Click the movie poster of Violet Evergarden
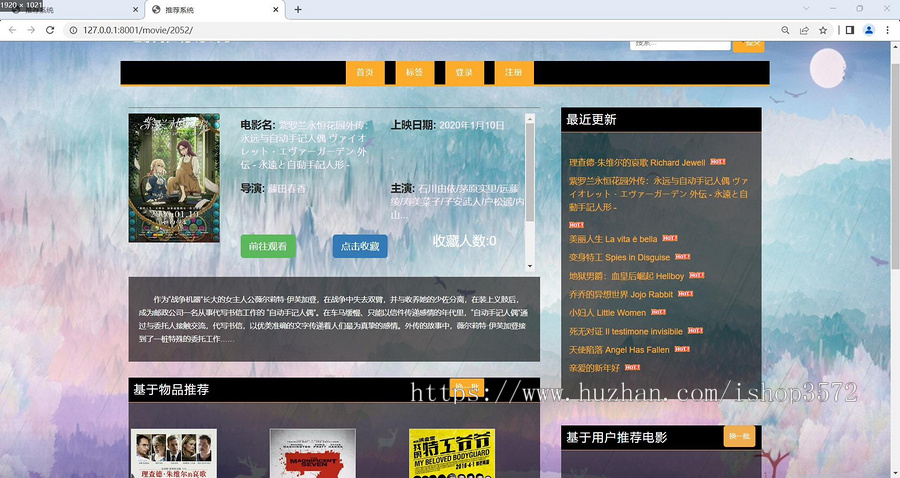Screen dimensions: 900x478 coord(174,178)
